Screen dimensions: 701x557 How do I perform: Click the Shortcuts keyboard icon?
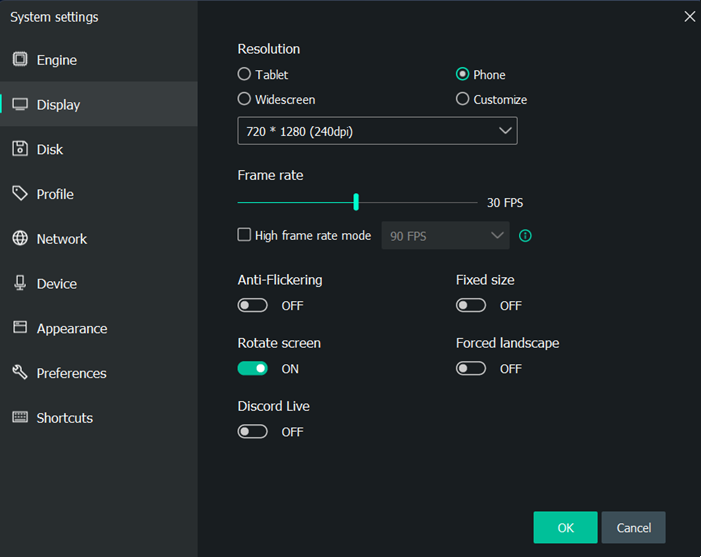point(20,417)
